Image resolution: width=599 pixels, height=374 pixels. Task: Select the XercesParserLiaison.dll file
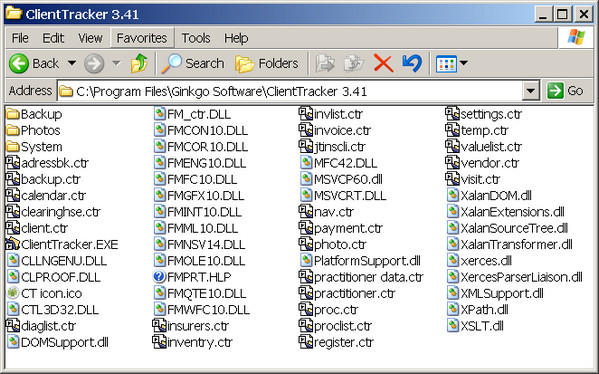(x=515, y=277)
